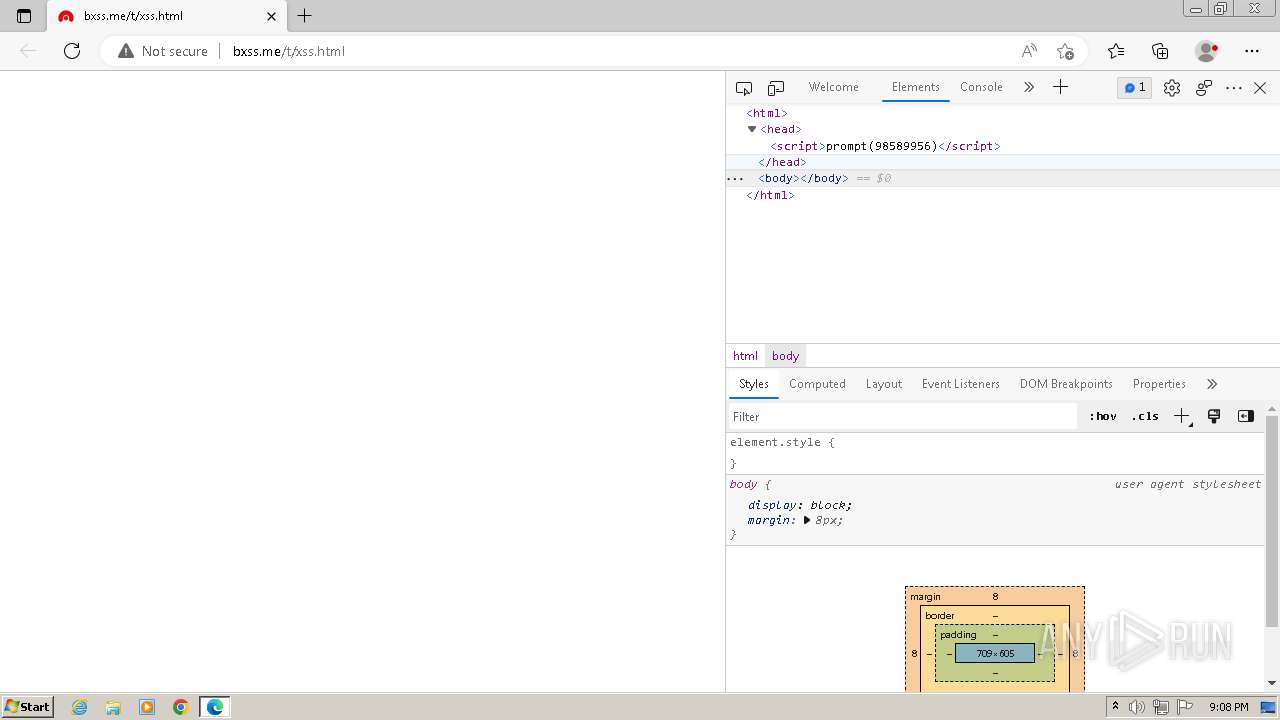Add a new DevTools tool tab
Screen dimensions: 1280x720
pos(1061,87)
